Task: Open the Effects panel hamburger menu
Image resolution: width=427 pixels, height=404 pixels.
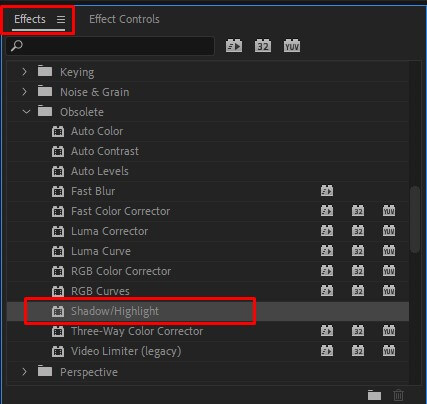Action: point(61,20)
